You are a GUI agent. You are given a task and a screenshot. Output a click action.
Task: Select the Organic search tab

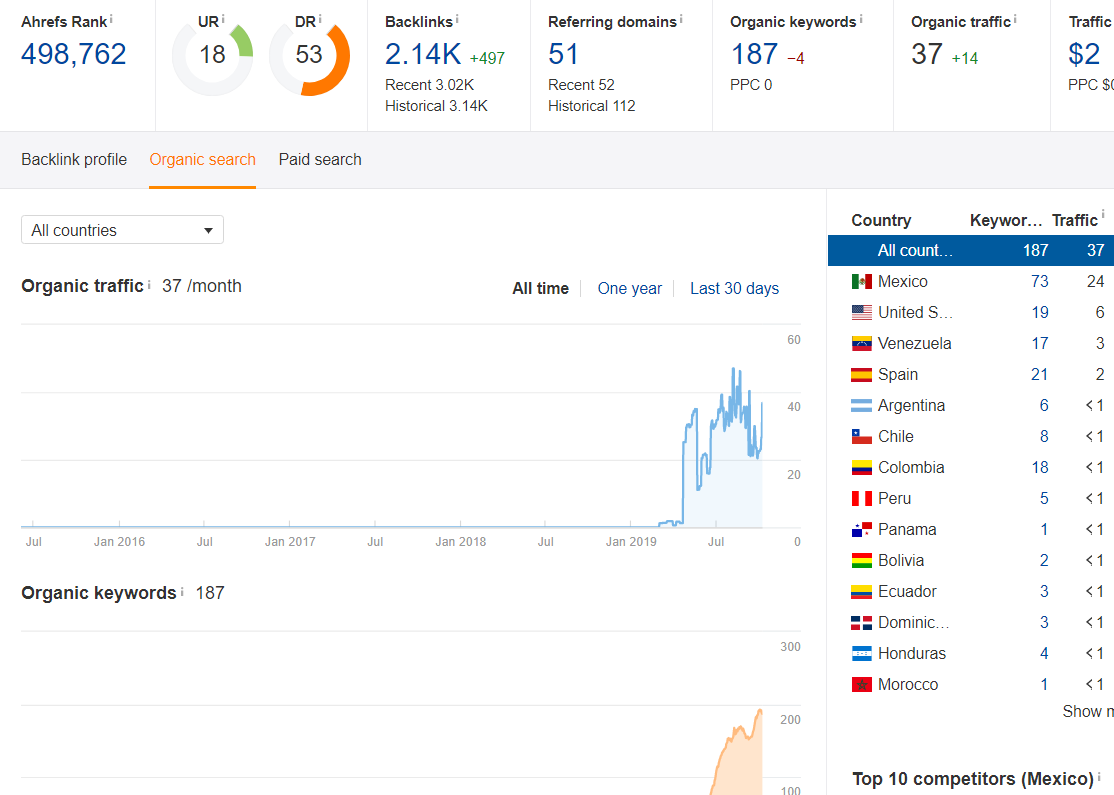[x=202, y=159]
